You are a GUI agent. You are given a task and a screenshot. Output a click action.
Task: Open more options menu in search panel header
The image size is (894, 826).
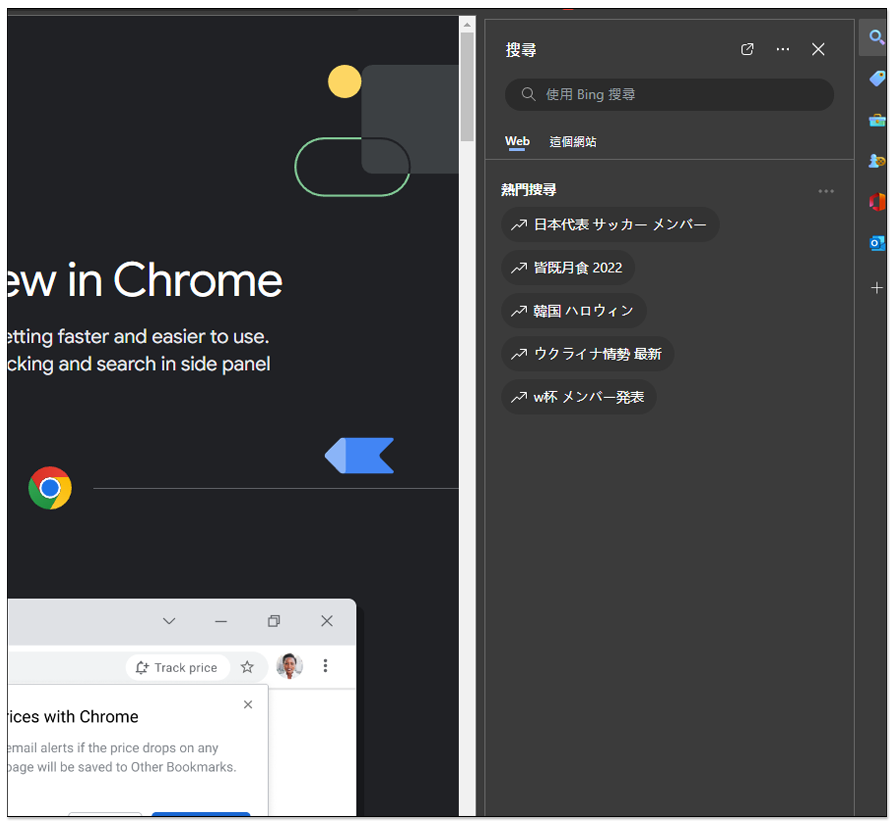(783, 50)
